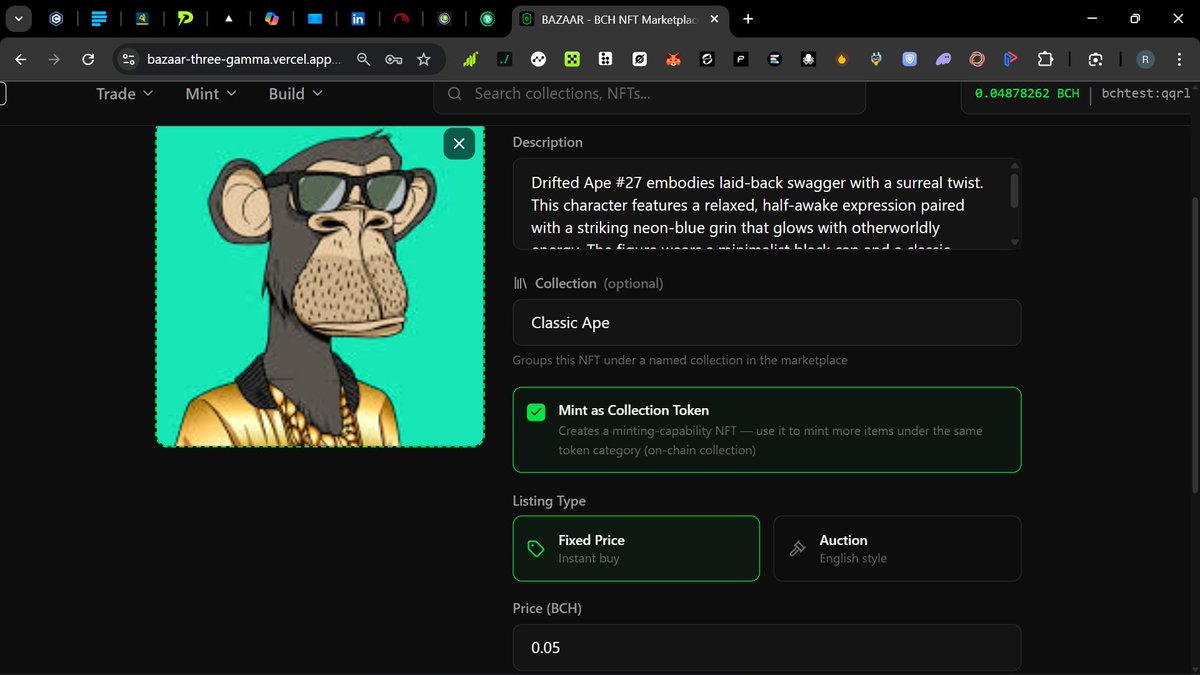Click the green bar chart extension icon
This screenshot has width=1200, height=675.
pyautogui.click(x=470, y=59)
